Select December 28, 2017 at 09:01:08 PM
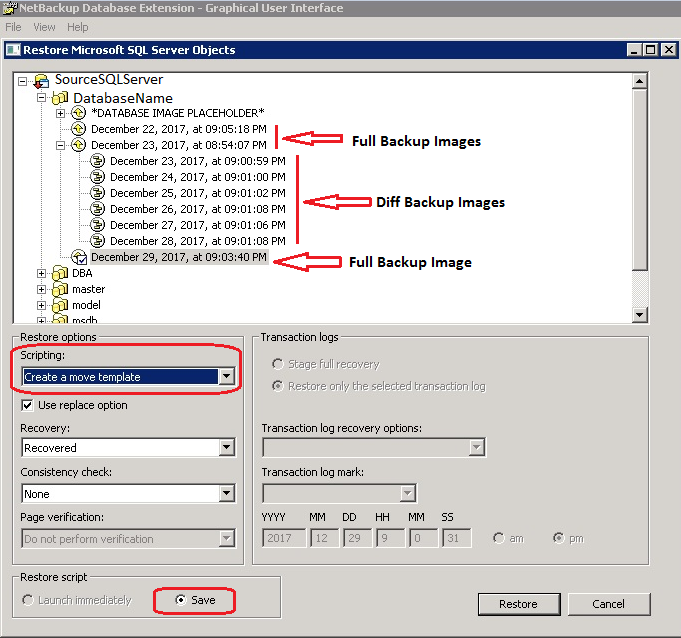The image size is (681, 638). (198, 241)
